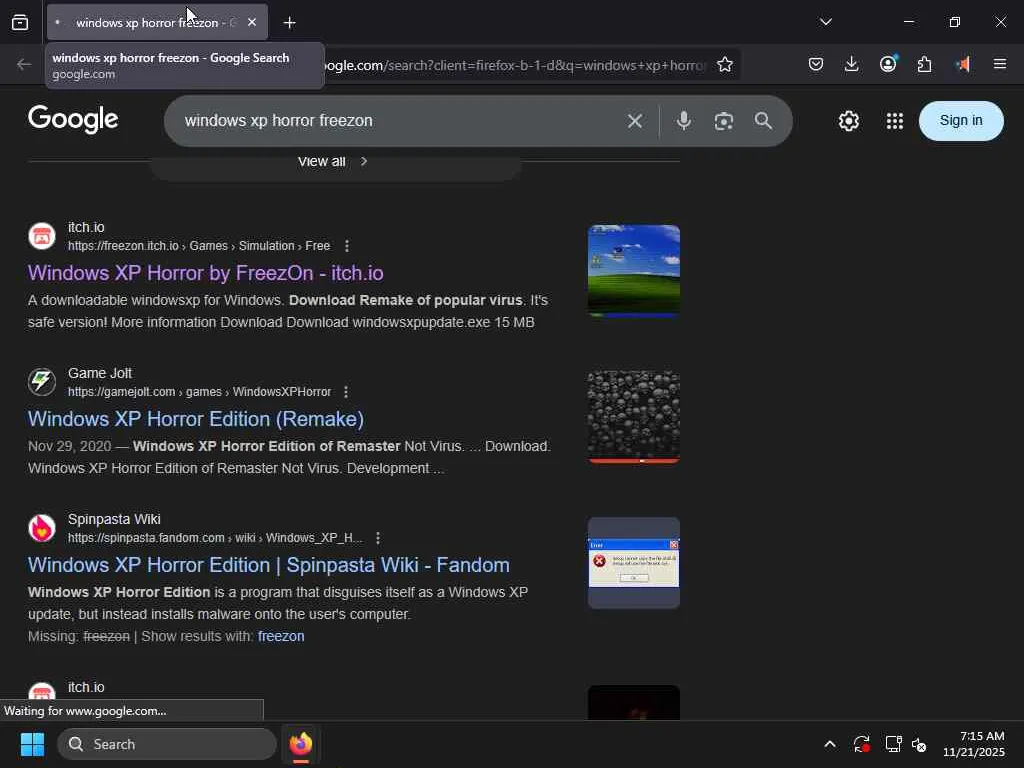Open the Extensions puzzle icon
This screenshot has height=768, width=1024.
[925, 64]
